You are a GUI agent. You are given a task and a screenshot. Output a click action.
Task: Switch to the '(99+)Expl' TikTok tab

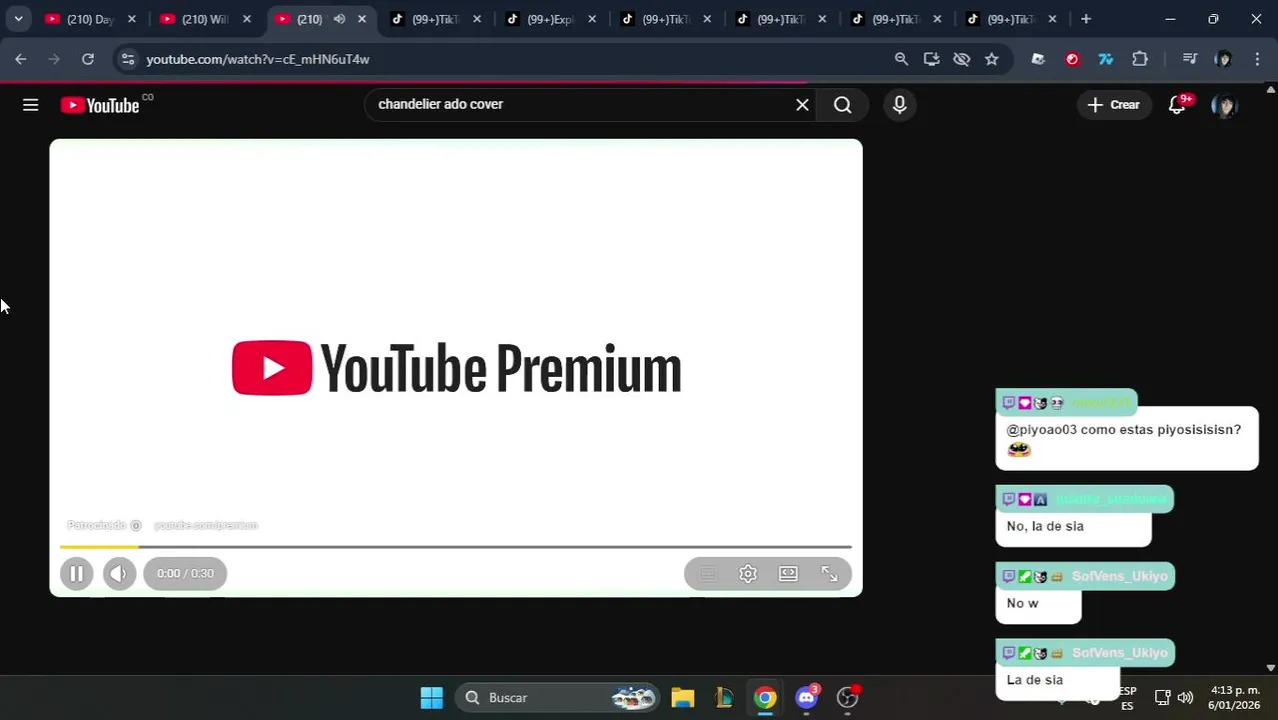pos(551,19)
